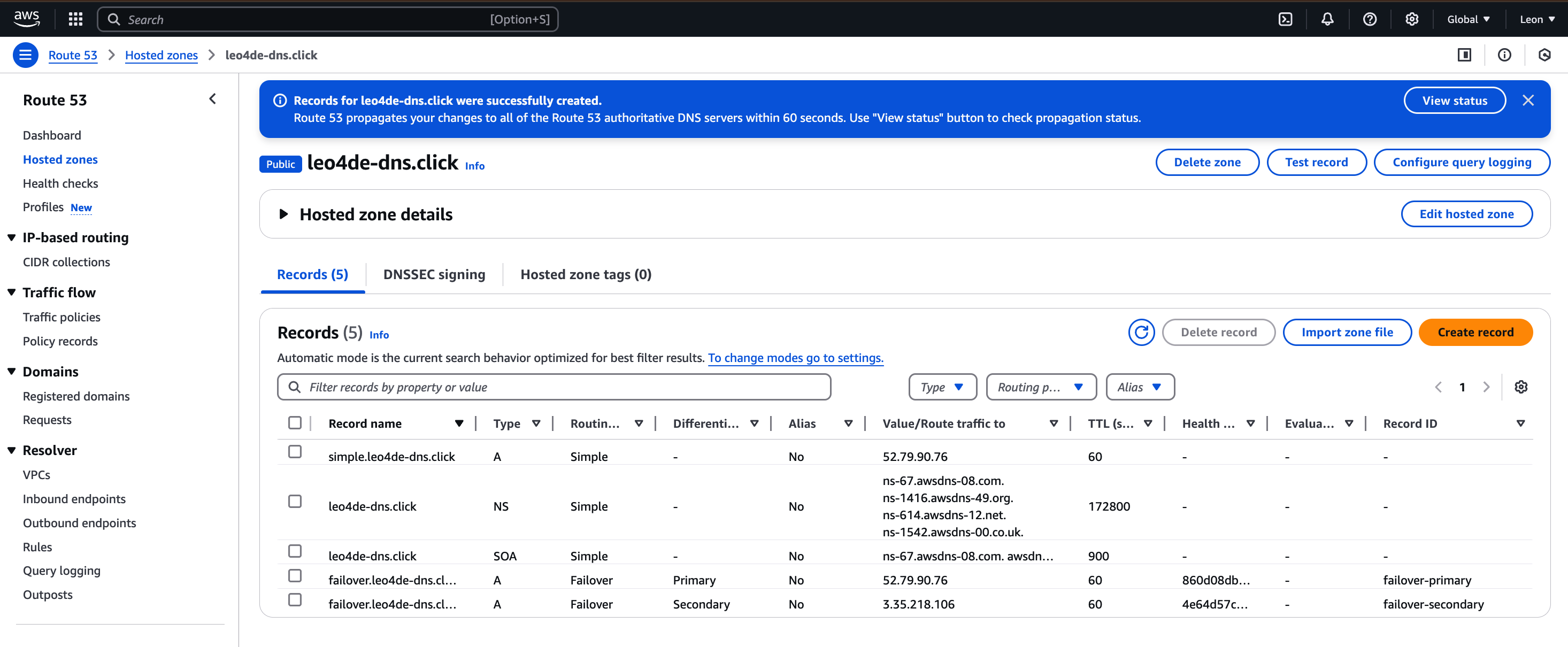The height and width of the screenshot is (647, 1568).
Task: Open records table preferences gear
Action: click(x=1520, y=387)
